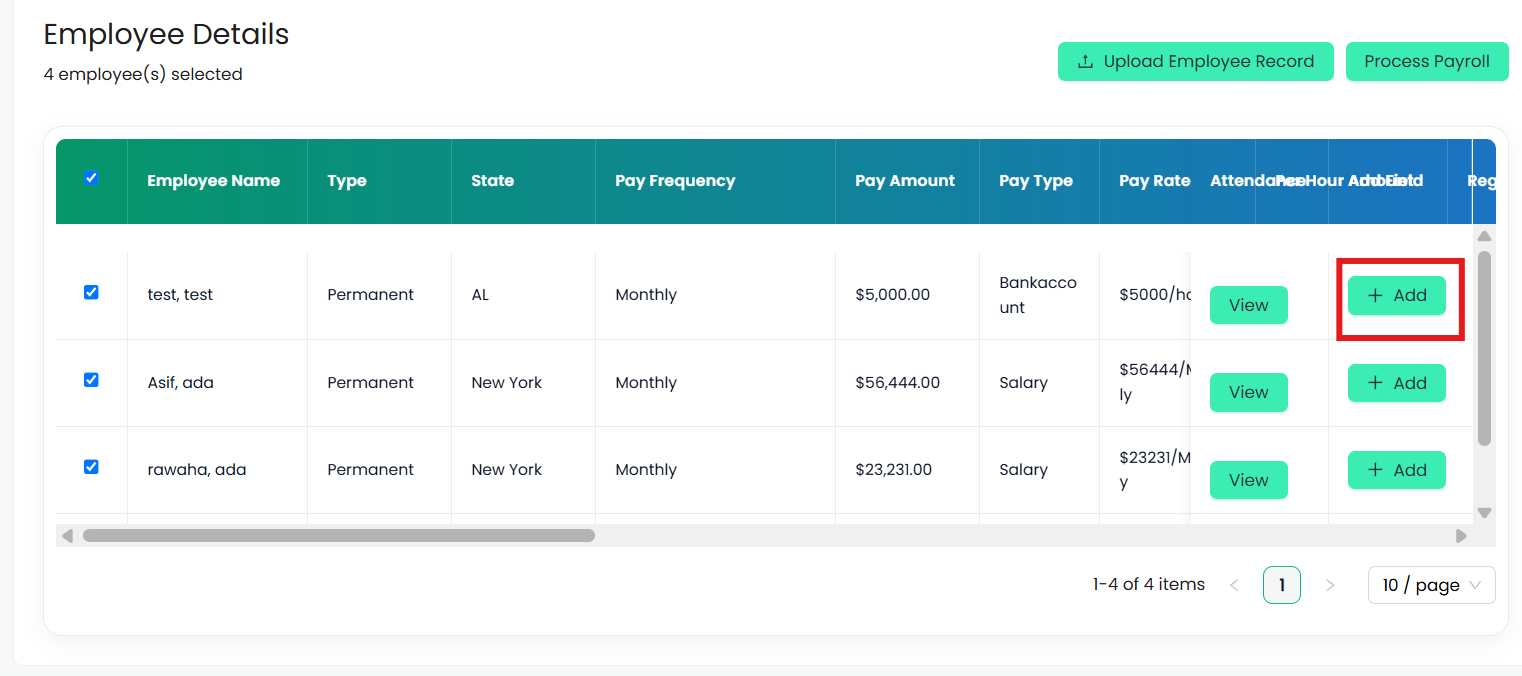Image resolution: width=1522 pixels, height=676 pixels.
Task: Click the horizontal scrollbar thumb
Action: [x=339, y=535]
